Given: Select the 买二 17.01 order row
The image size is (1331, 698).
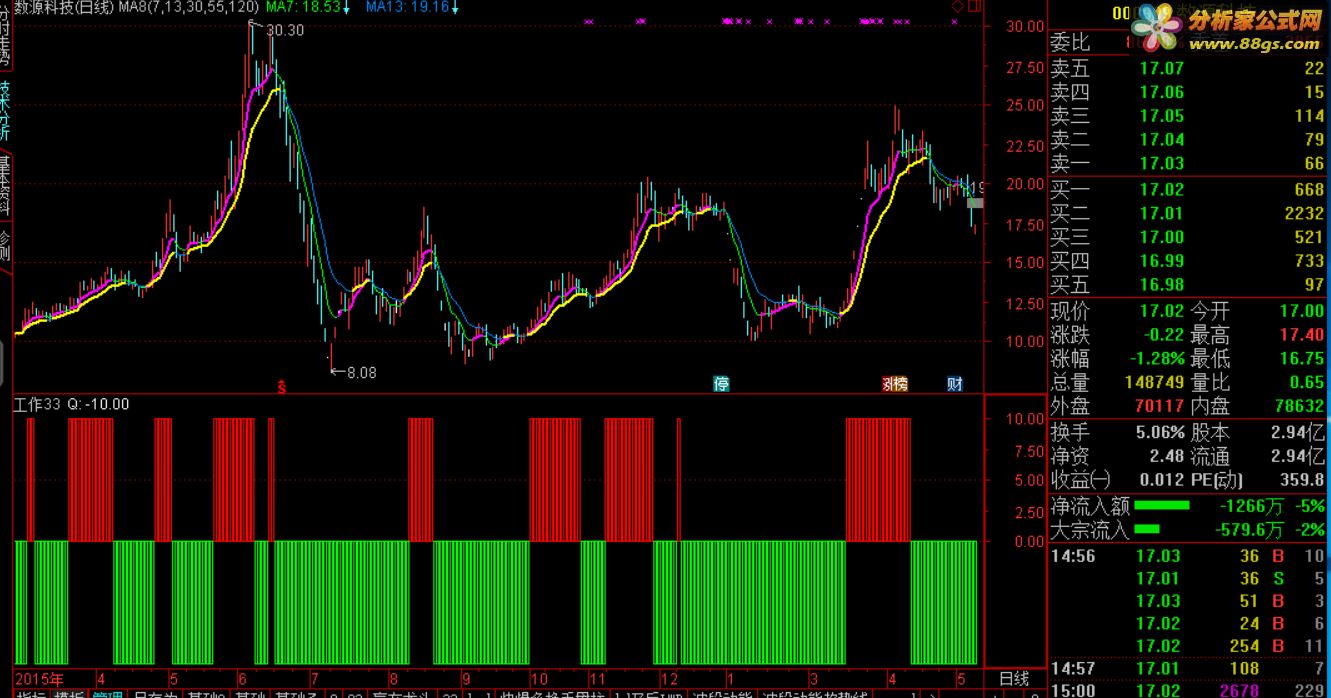Looking at the screenshot, I should pos(1188,213).
